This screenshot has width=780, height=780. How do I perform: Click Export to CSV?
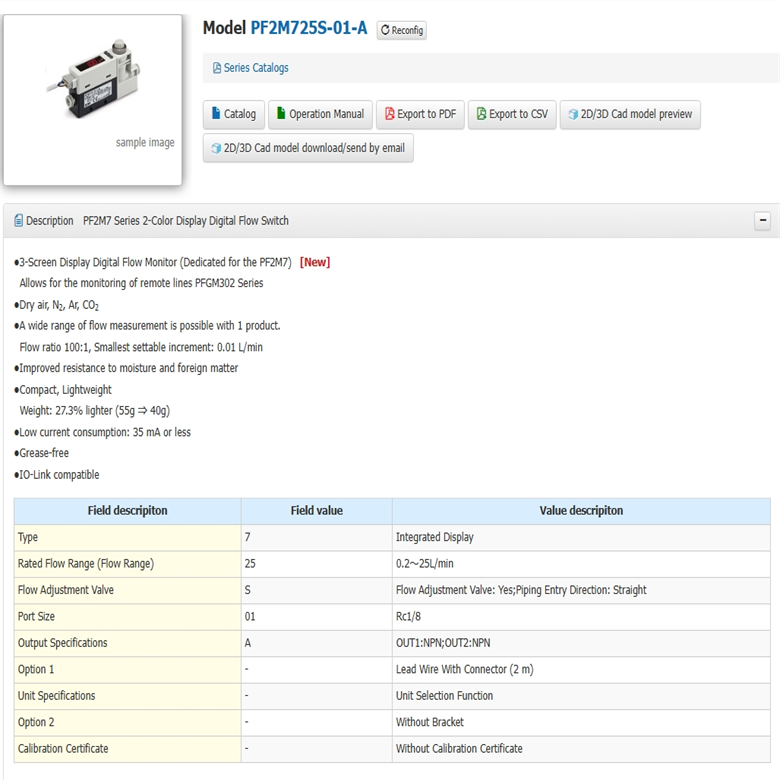[512, 114]
